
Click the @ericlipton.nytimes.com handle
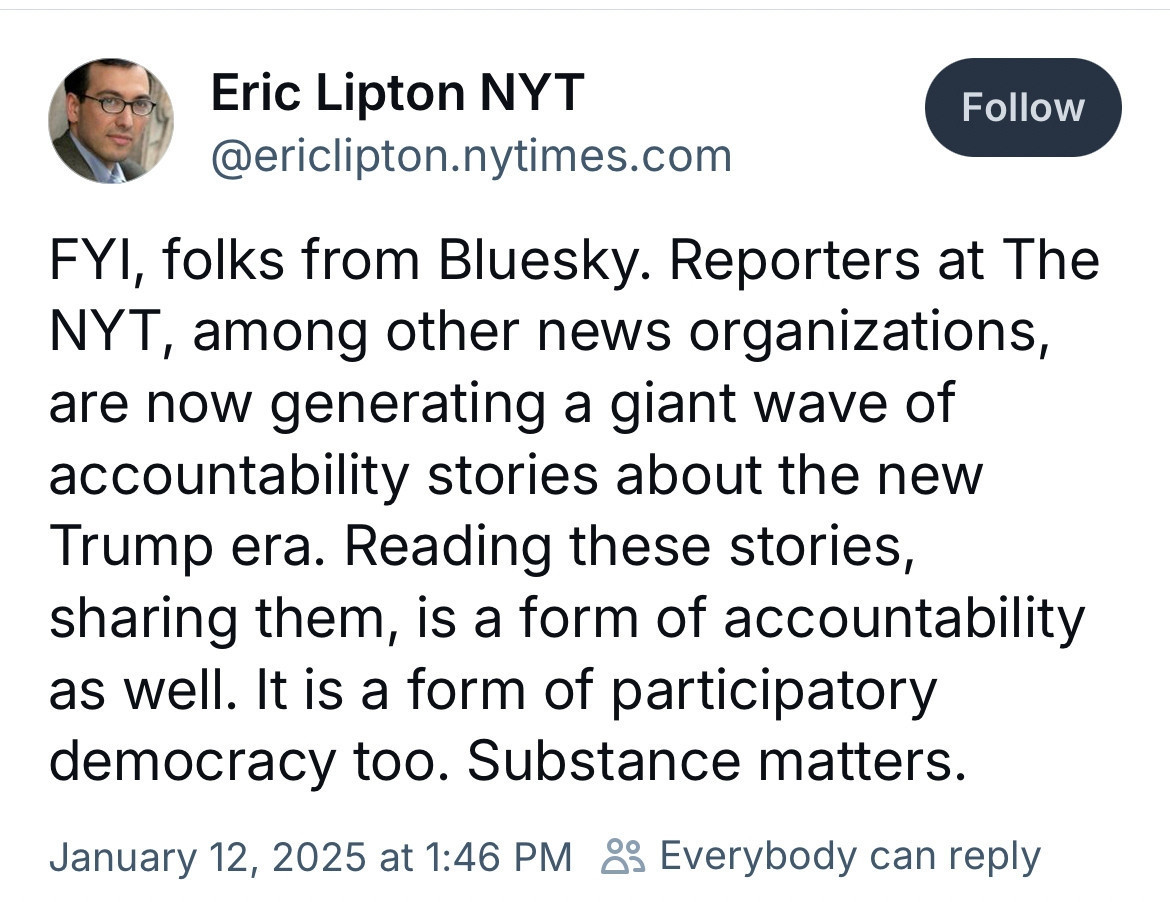click(x=471, y=156)
